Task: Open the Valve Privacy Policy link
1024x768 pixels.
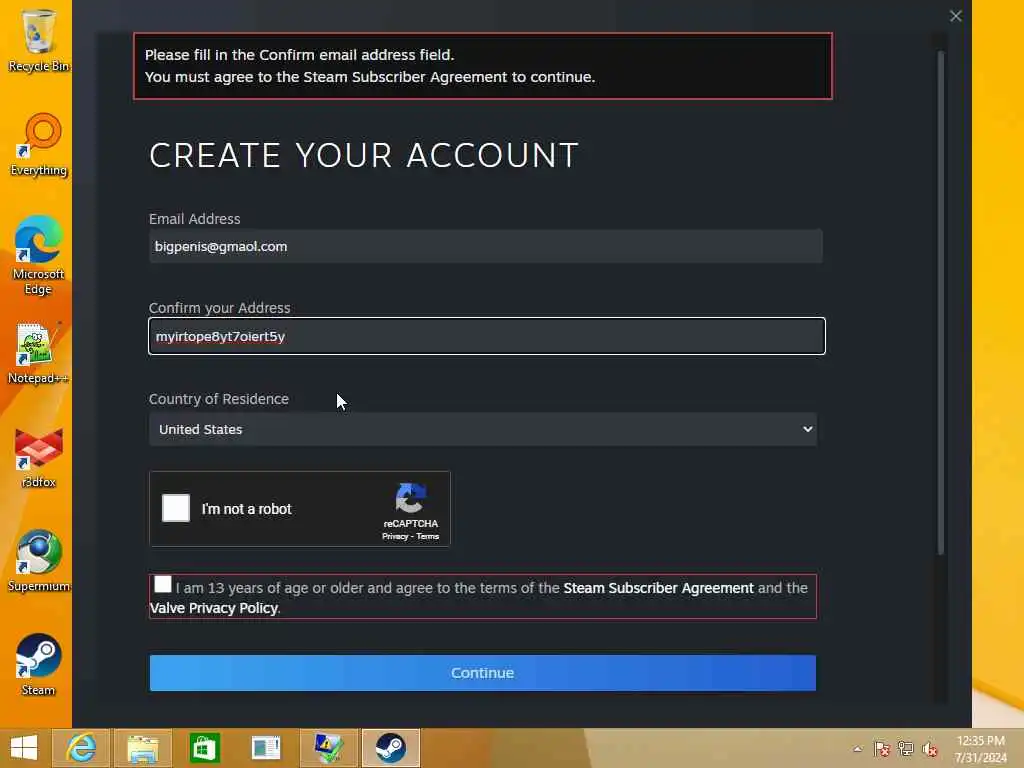Action: (x=214, y=608)
